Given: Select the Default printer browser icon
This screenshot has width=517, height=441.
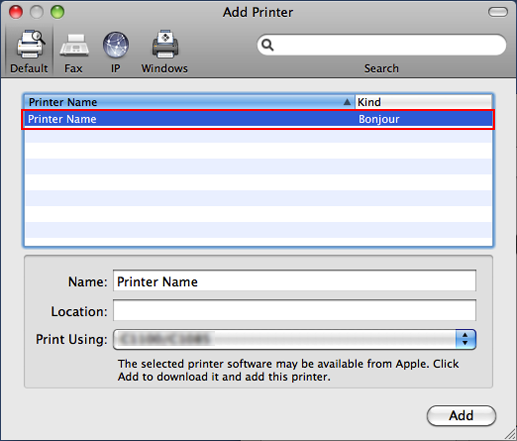Looking at the screenshot, I should (30, 44).
